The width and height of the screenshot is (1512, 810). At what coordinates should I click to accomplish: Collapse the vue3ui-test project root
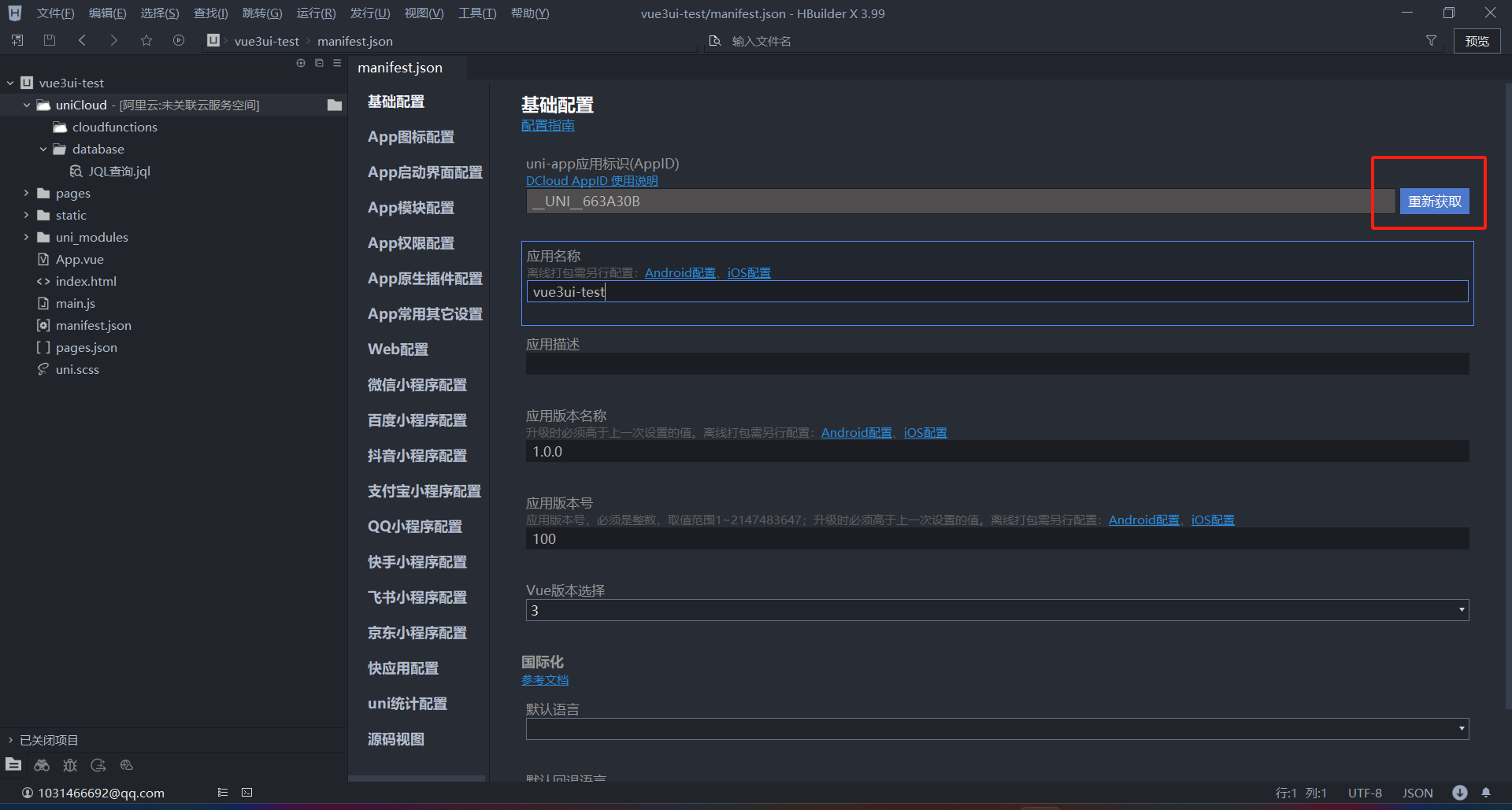[10, 83]
